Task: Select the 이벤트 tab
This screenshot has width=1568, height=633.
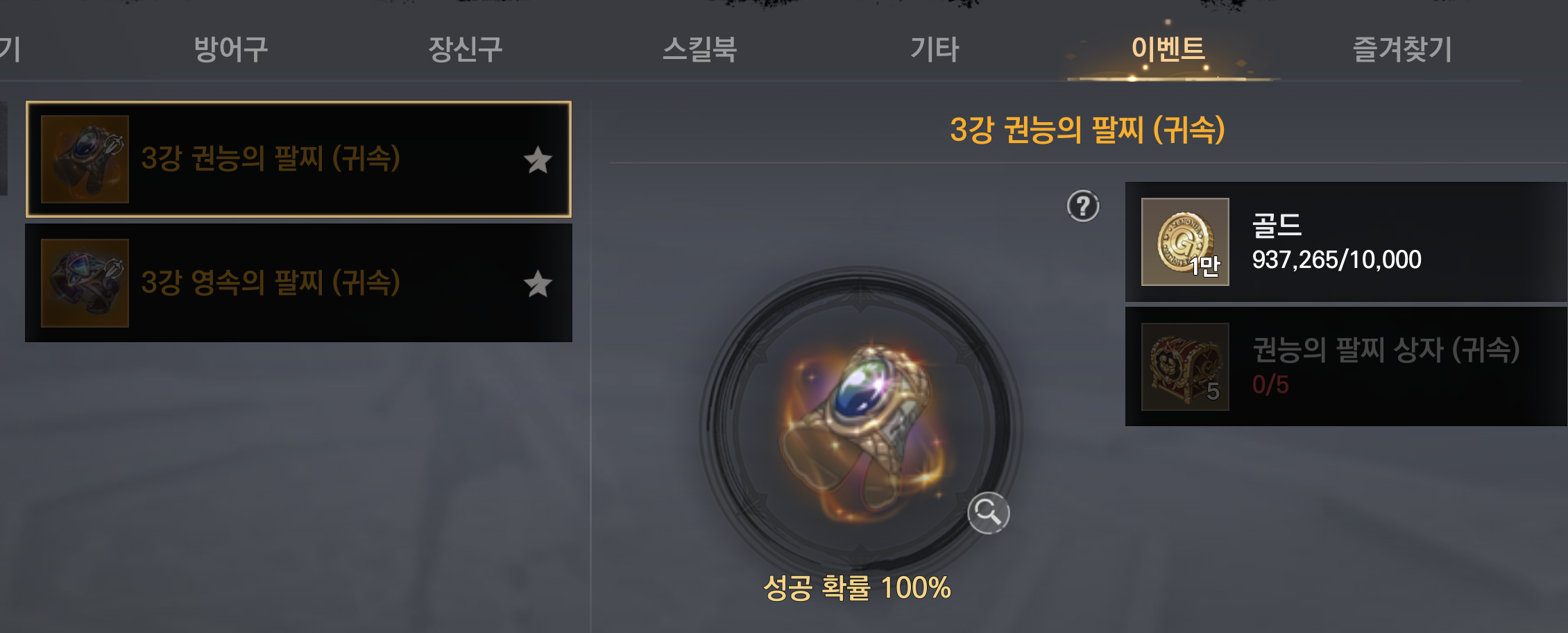Action: click(1168, 49)
